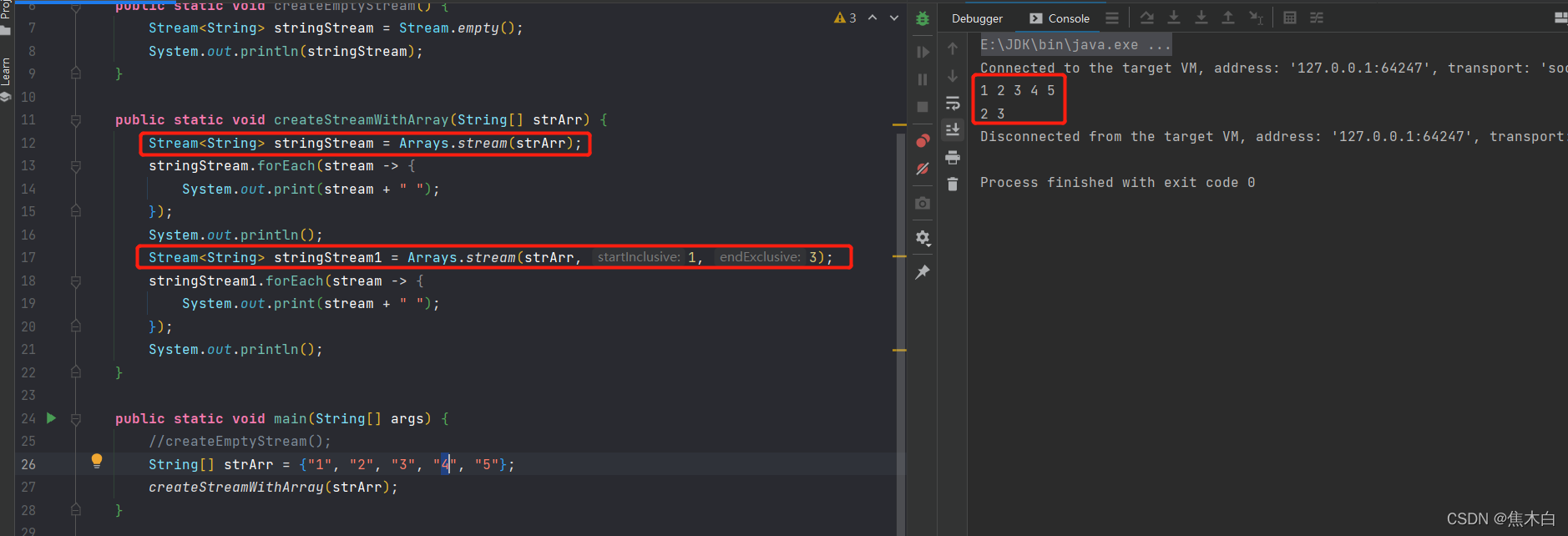This screenshot has height=536, width=1568.
Task: Run main with green gutter arrow
Action: [x=51, y=418]
